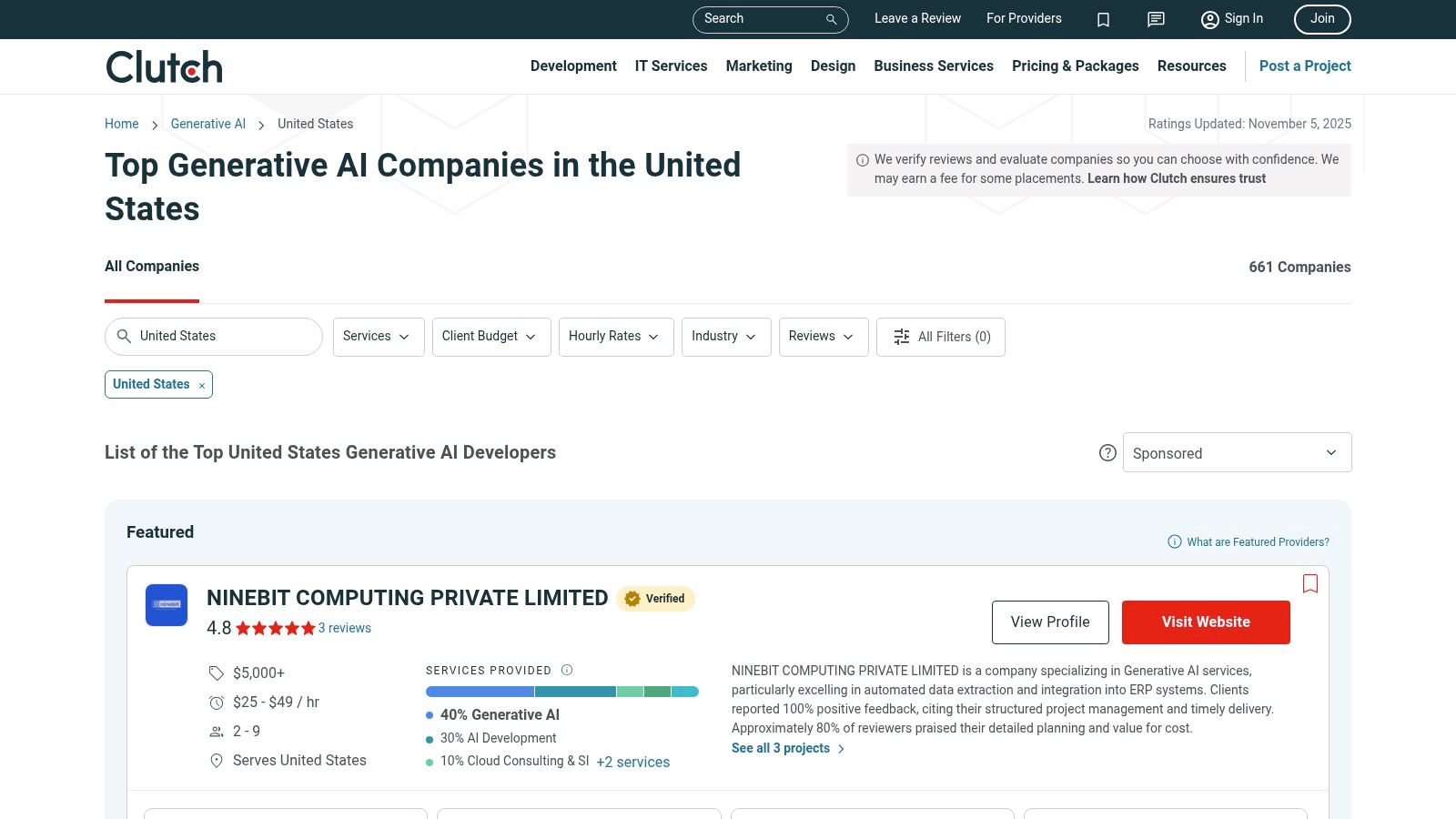Expand the Hourly Rates filter
The width and height of the screenshot is (1456, 819).
pyautogui.click(x=616, y=337)
